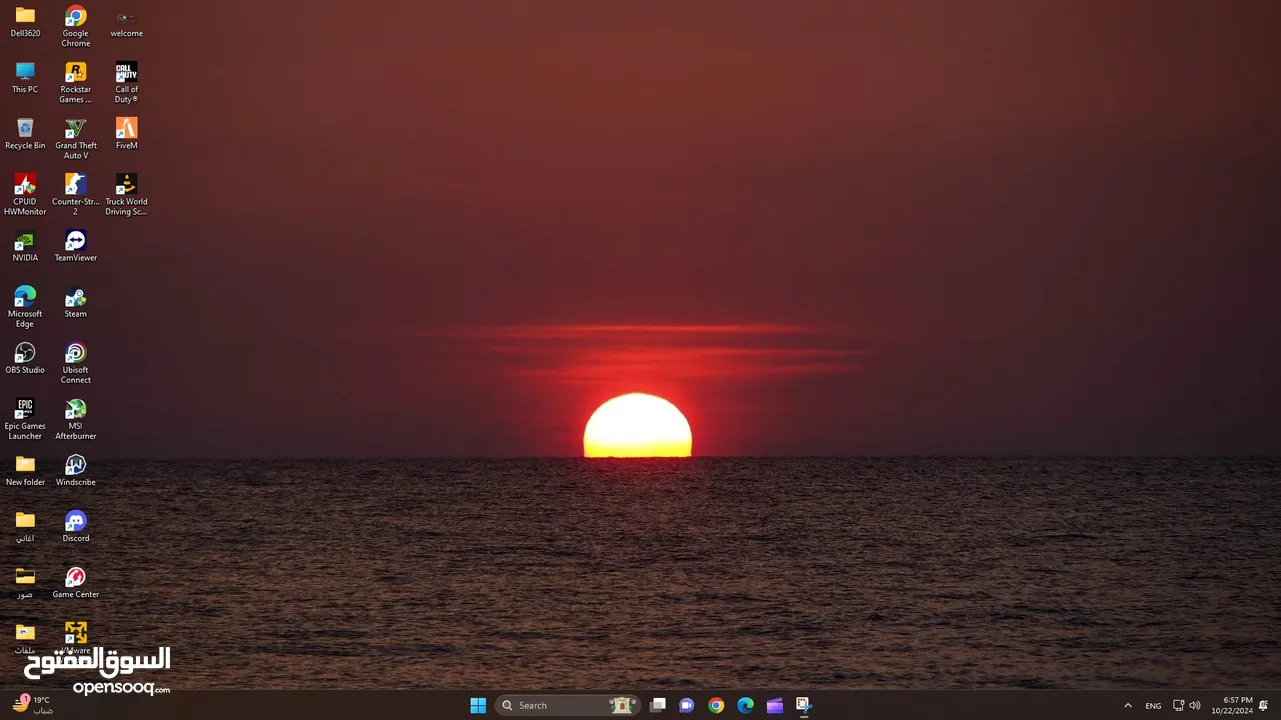The image size is (1281, 720).
Task: Open the purple chat app on taskbar
Action: [687, 705]
